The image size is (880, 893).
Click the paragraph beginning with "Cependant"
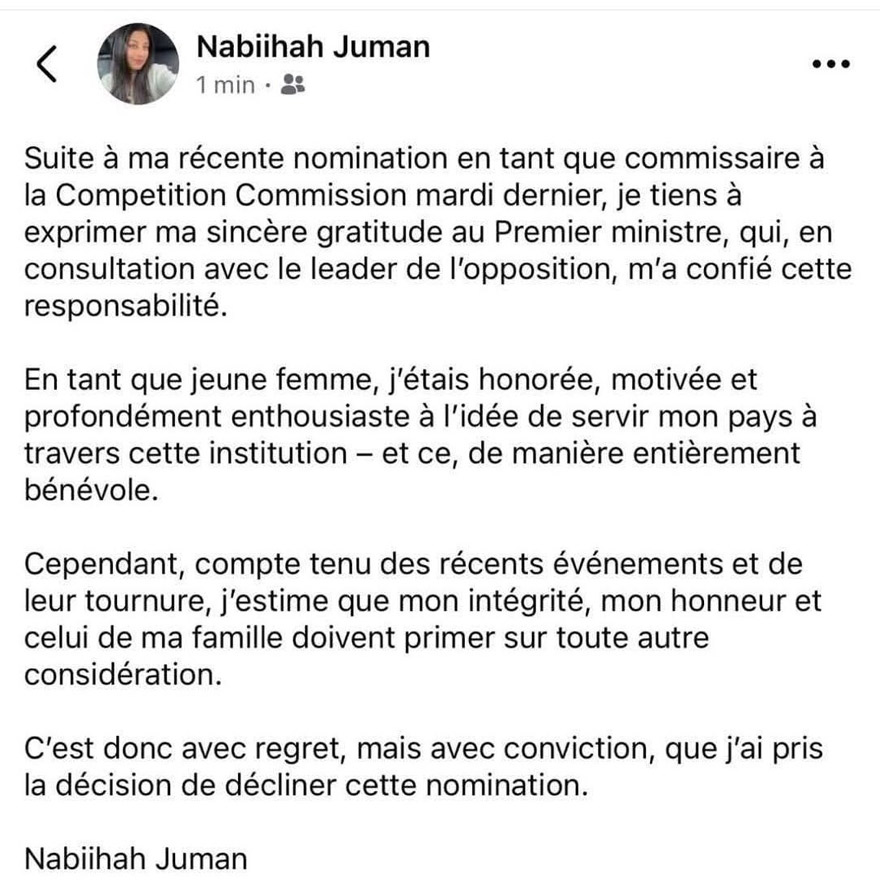point(420,618)
